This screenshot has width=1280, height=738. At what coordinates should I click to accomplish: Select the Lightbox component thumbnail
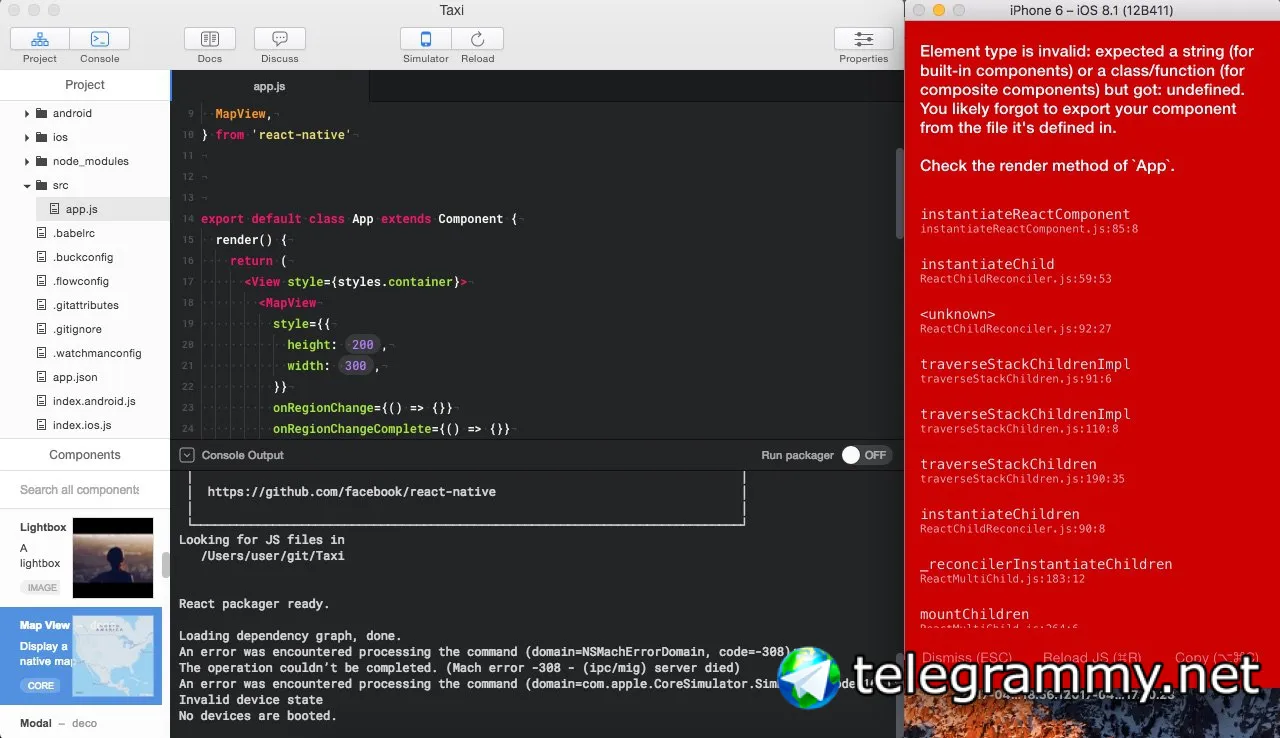click(x=113, y=557)
